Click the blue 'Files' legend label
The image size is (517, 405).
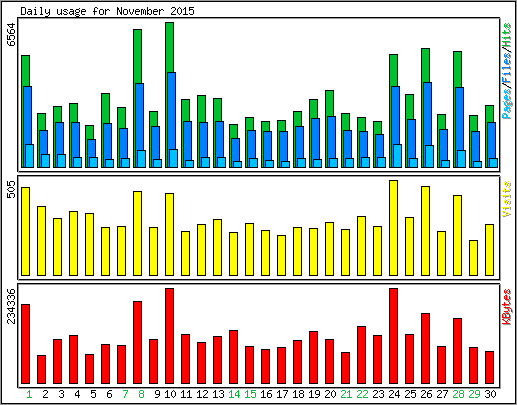pyautogui.click(x=507, y=69)
